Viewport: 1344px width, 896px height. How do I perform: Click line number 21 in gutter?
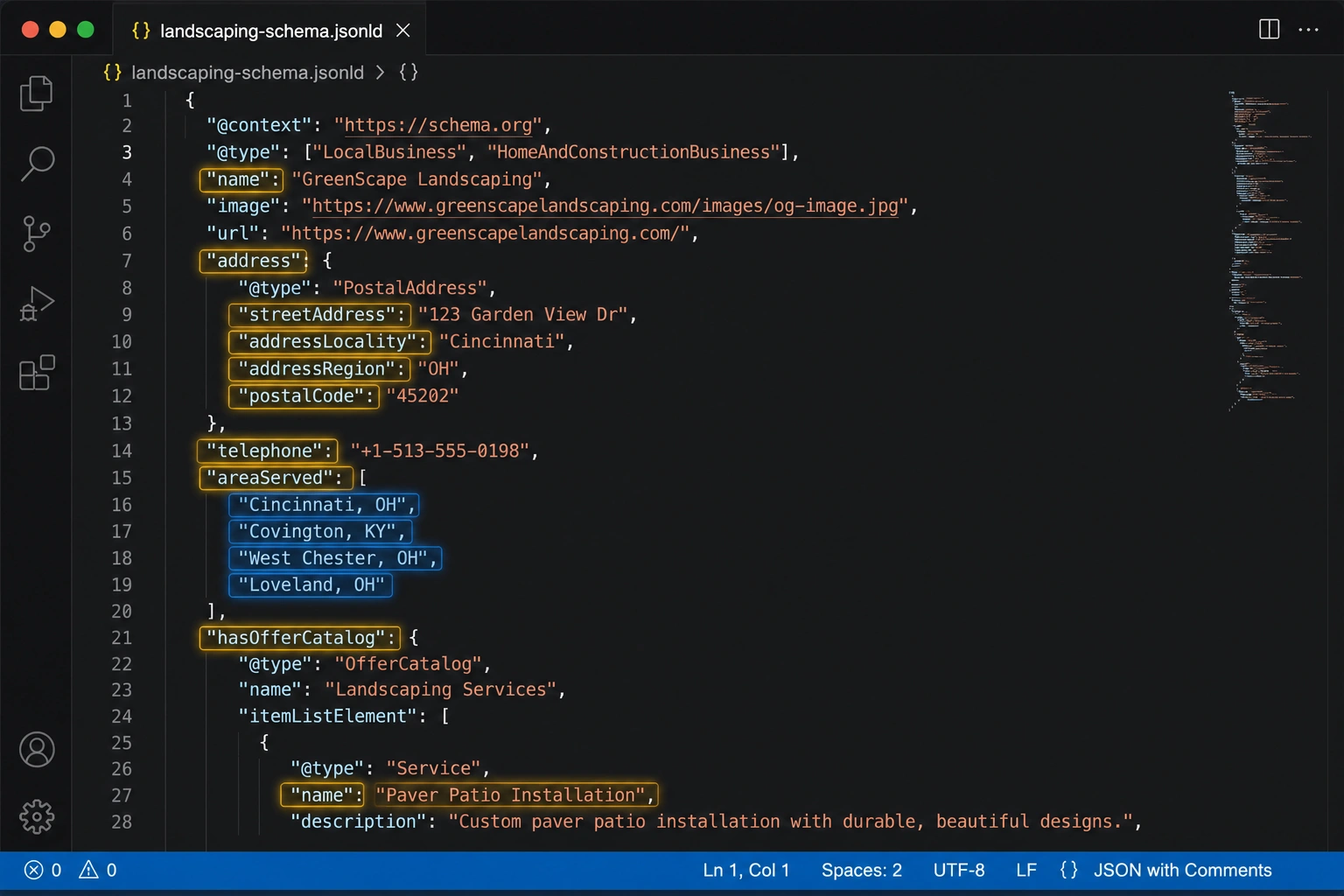pyautogui.click(x=122, y=638)
